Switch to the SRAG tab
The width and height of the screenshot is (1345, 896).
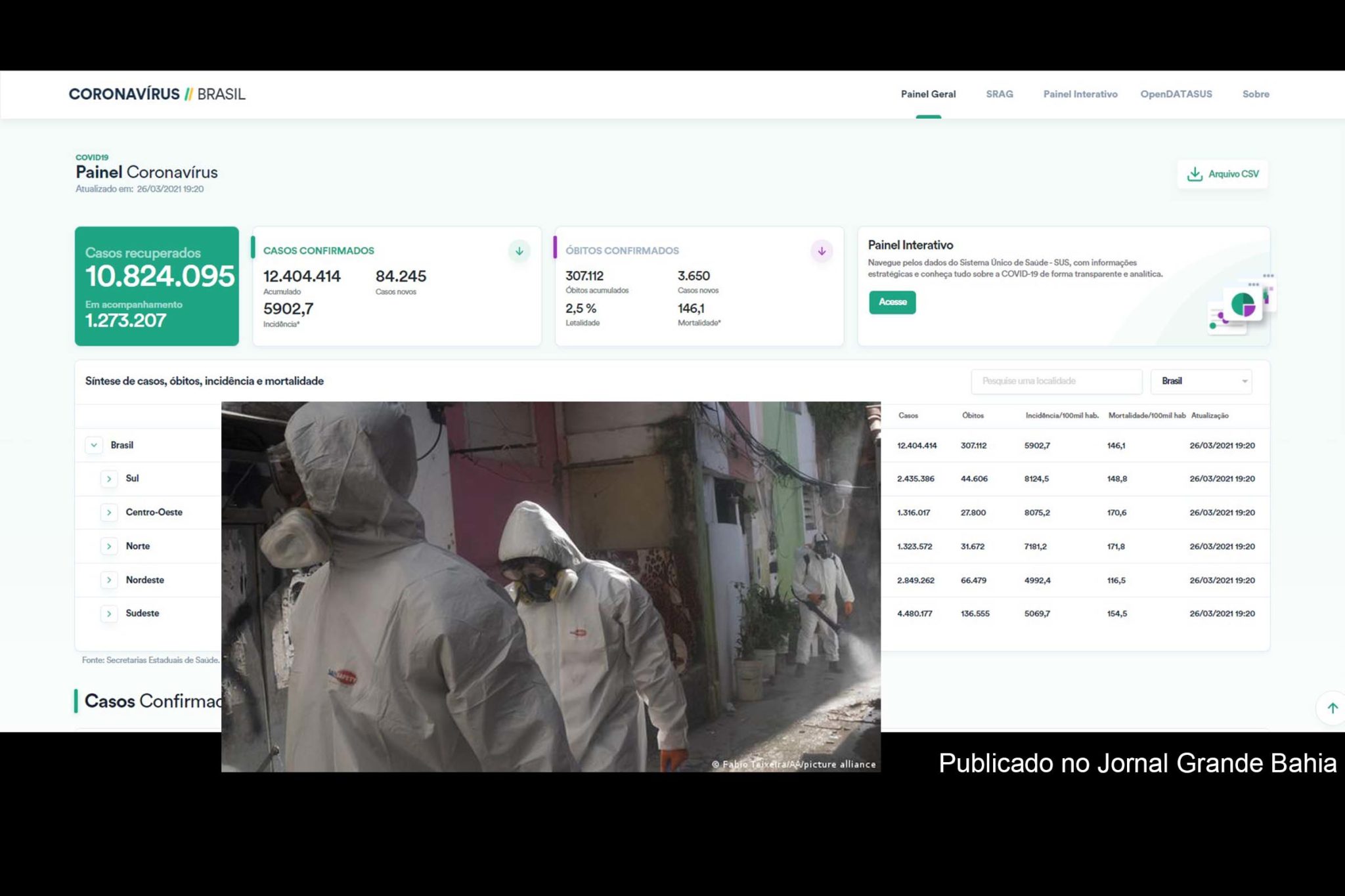[999, 95]
